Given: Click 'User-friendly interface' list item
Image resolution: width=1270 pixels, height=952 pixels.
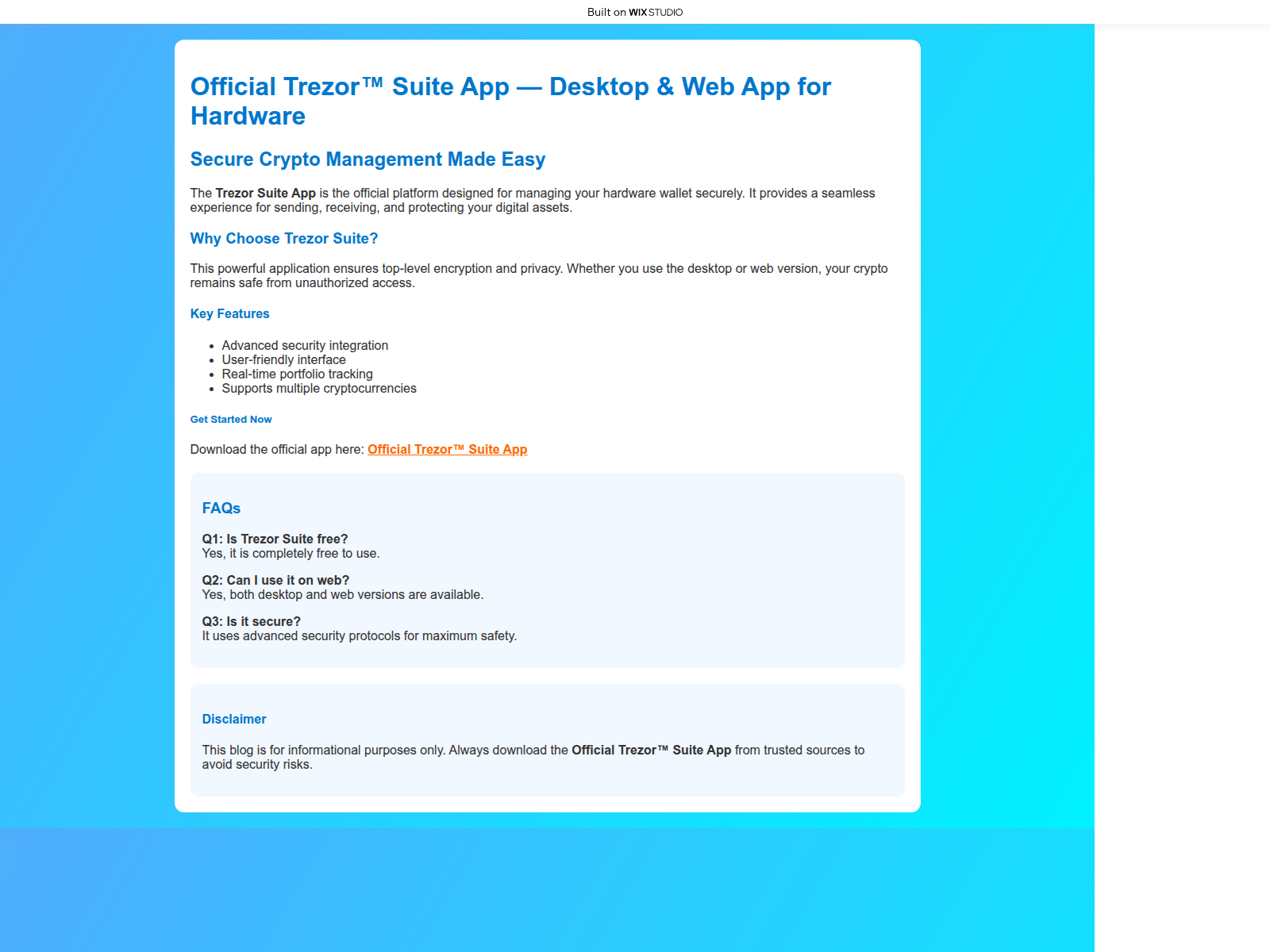Looking at the screenshot, I should pos(283,359).
